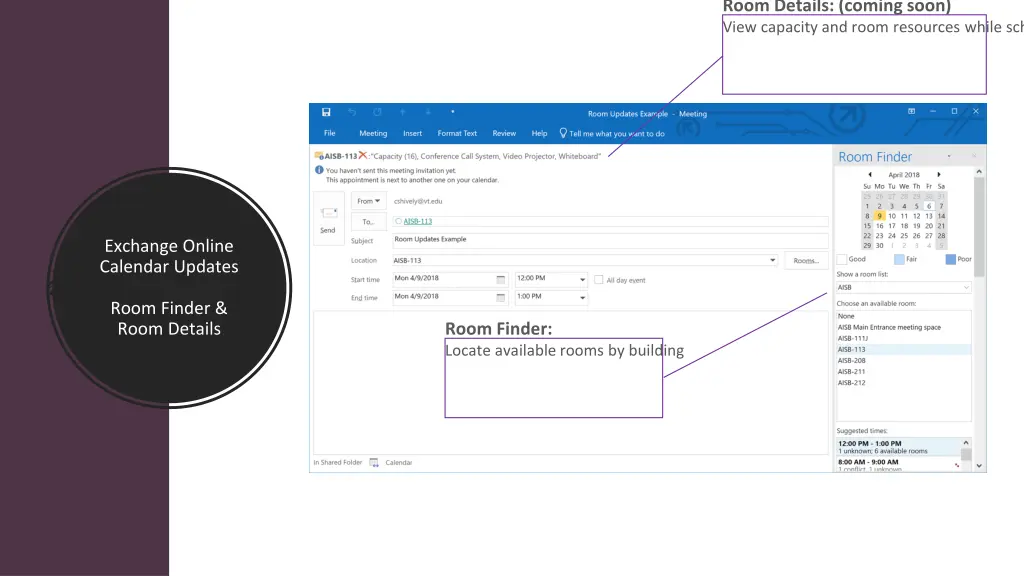This screenshot has width=1024, height=576.
Task: Click the Calendar folder icon in status bar
Action: point(374,462)
